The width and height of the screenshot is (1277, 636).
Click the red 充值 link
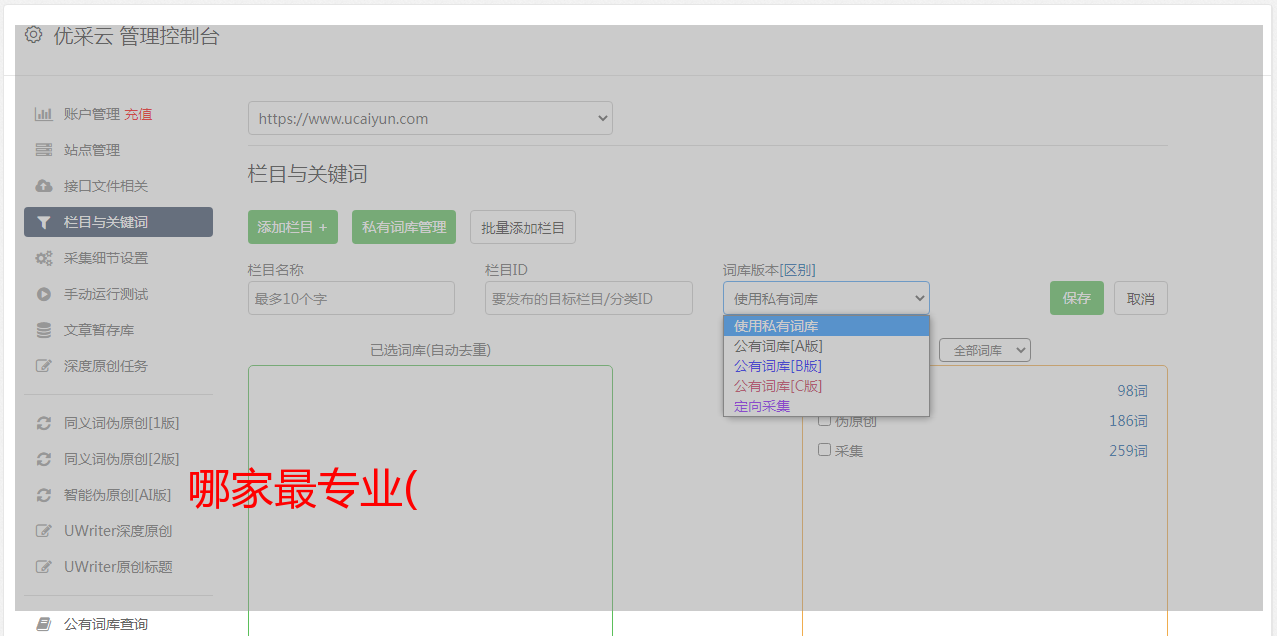point(138,114)
